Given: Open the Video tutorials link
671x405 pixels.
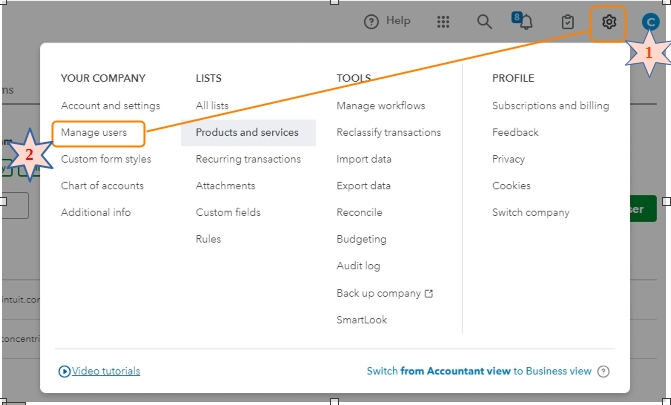Looking at the screenshot, I should click(x=100, y=371).
